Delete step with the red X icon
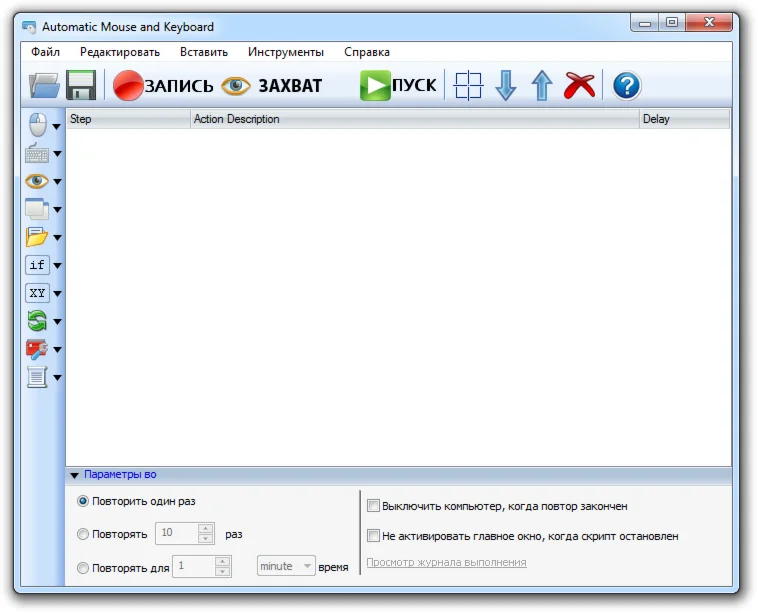This screenshot has width=758, height=613. click(x=579, y=86)
